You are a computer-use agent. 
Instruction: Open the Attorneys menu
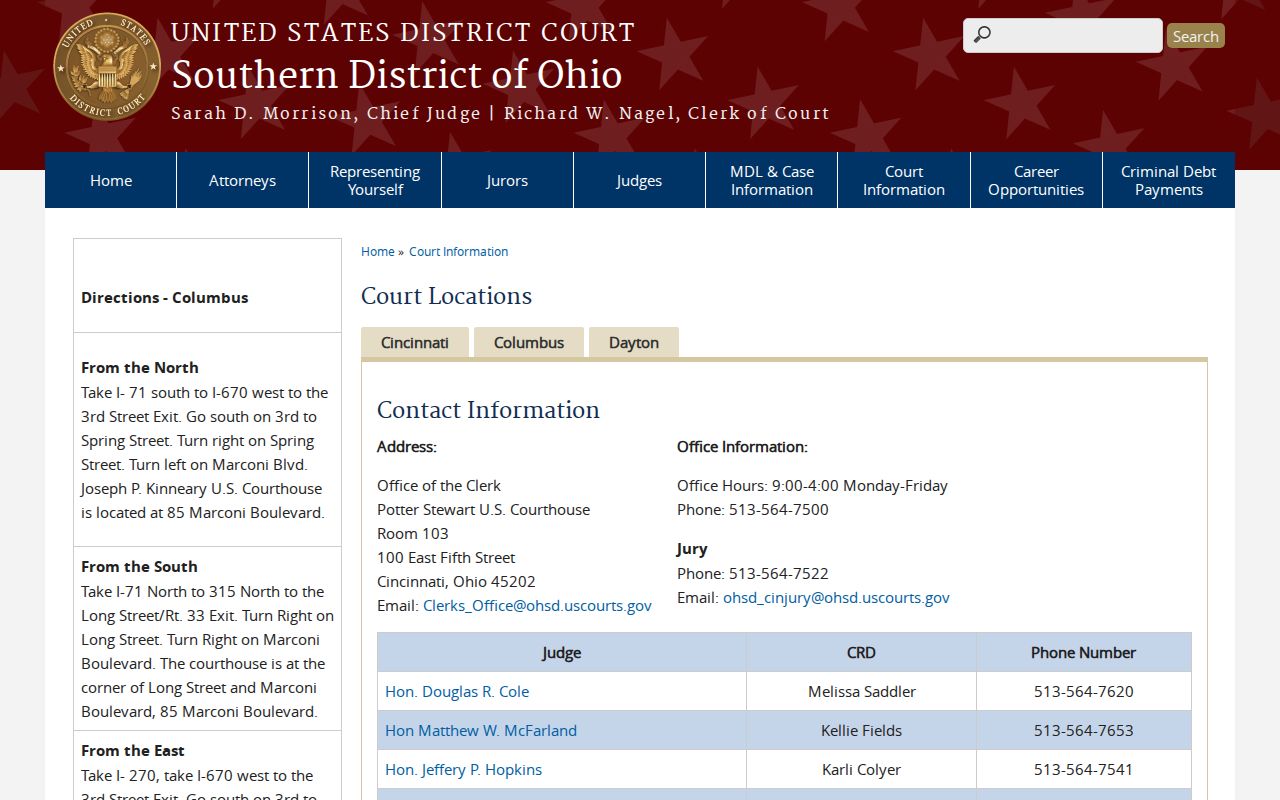coord(243,180)
